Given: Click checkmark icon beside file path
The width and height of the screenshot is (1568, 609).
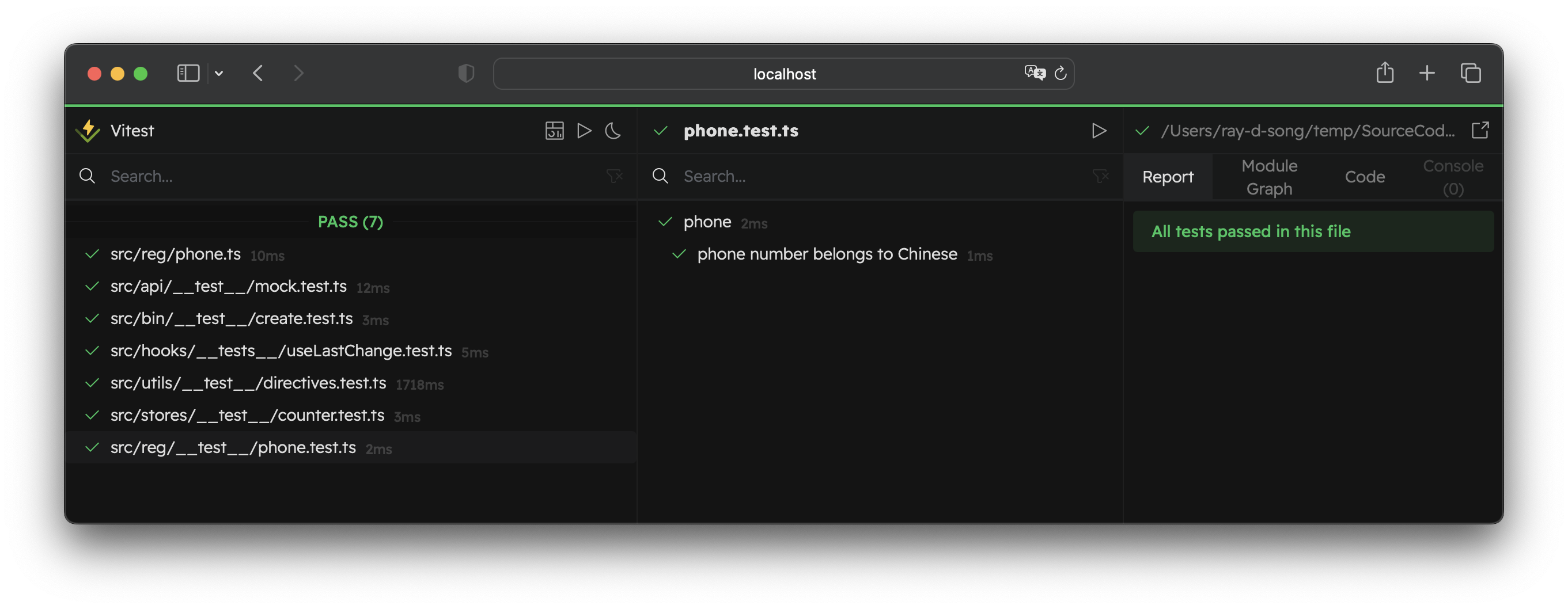Looking at the screenshot, I should [1142, 131].
